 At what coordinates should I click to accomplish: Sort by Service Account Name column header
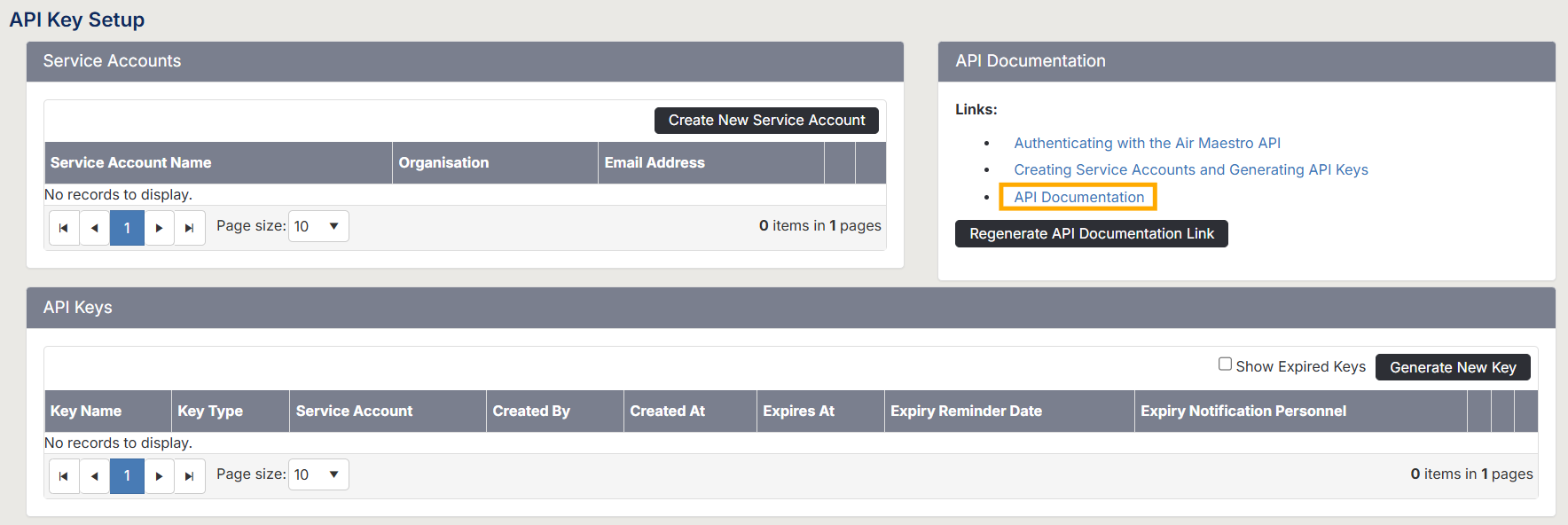point(130,163)
